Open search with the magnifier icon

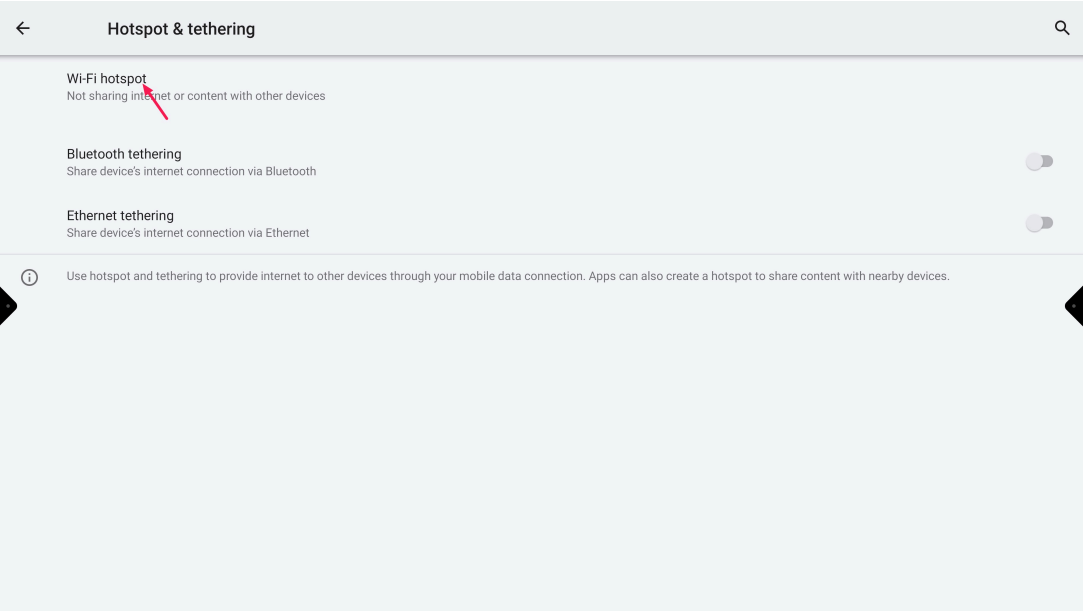[1062, 29]
